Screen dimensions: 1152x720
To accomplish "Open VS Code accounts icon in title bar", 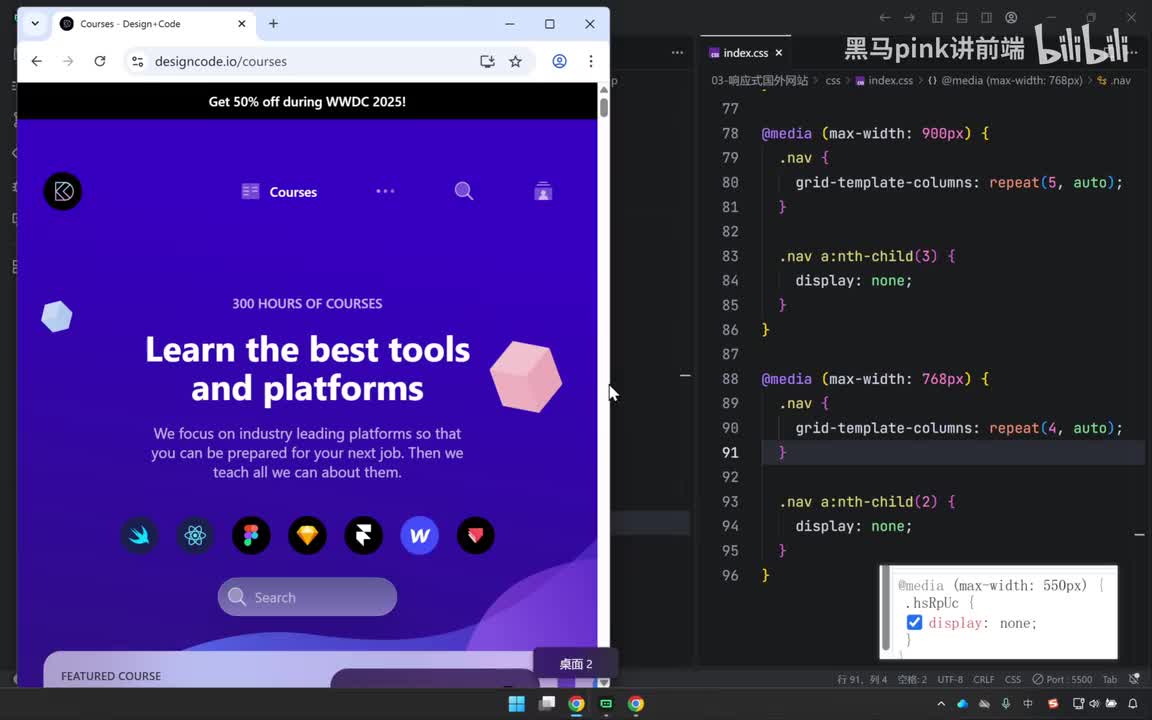I will click(x=1012, y=17).
